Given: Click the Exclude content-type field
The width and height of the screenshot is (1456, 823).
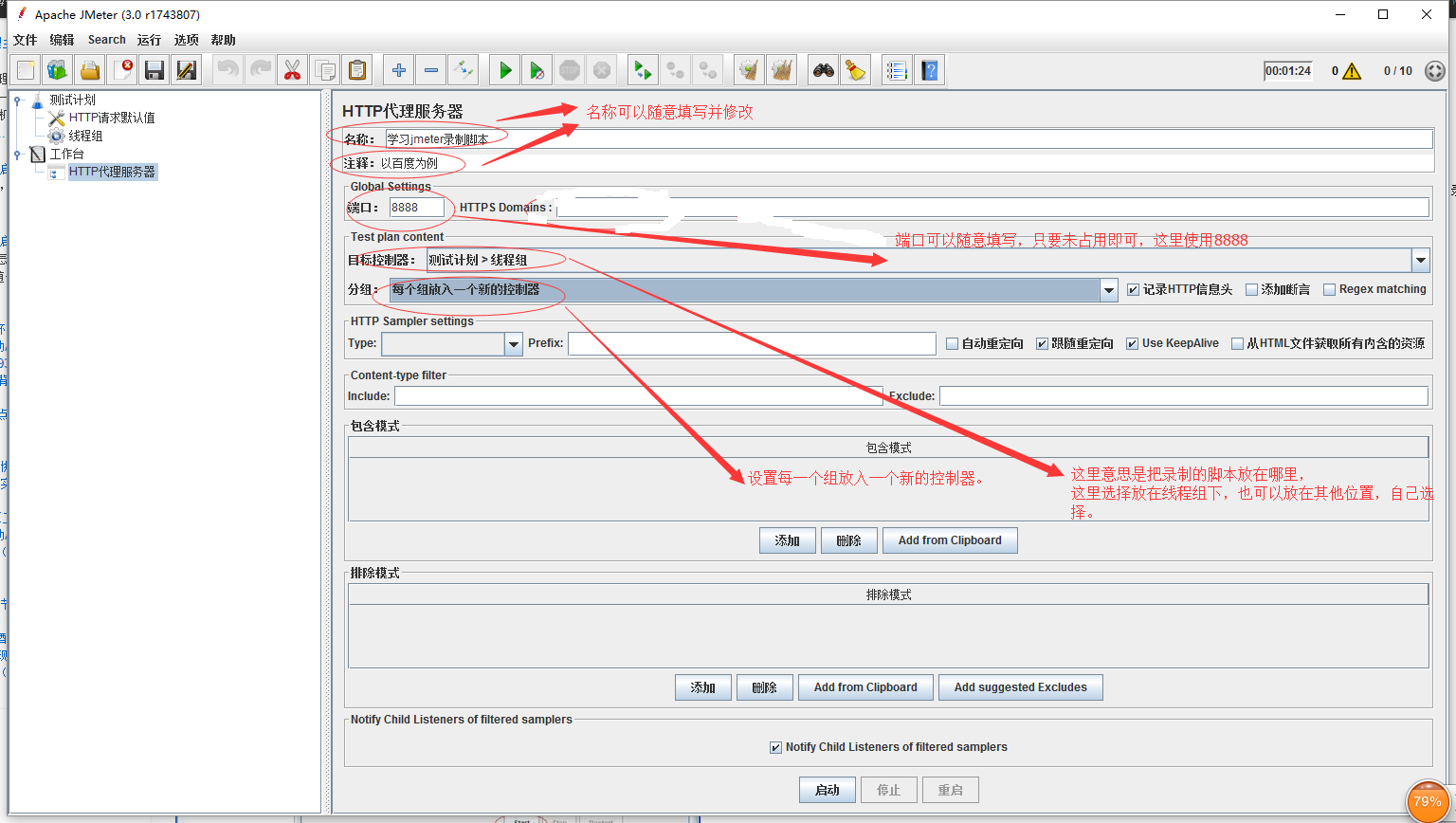Looking at the screenshot, I should 1184,396.
